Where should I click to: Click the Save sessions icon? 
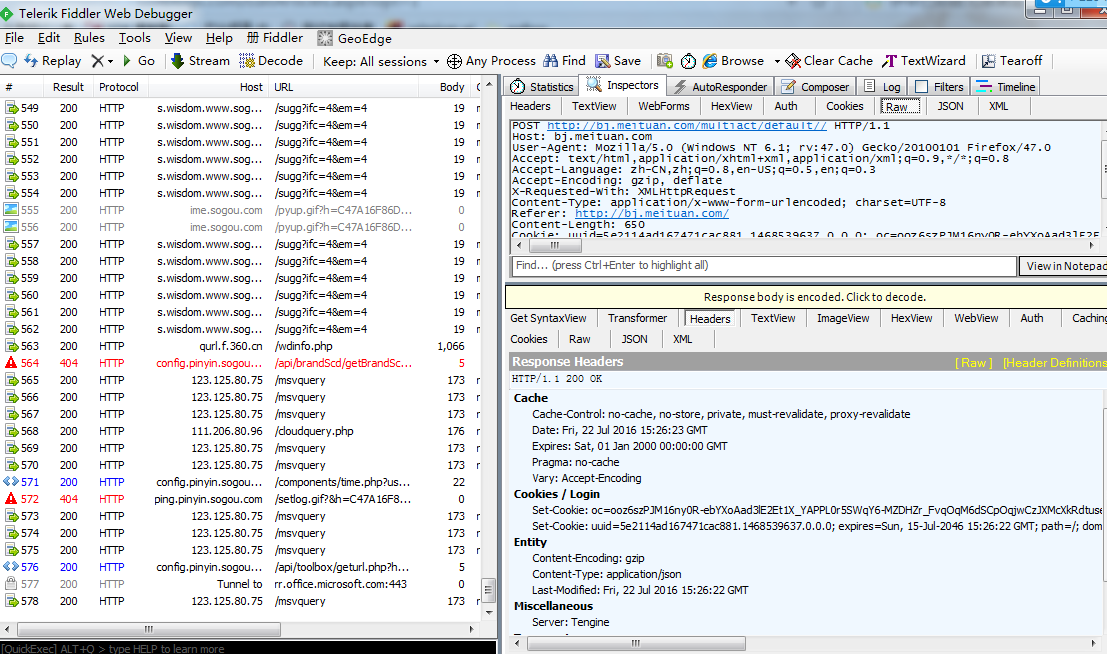pyautogui.click(x=604, y=61)
